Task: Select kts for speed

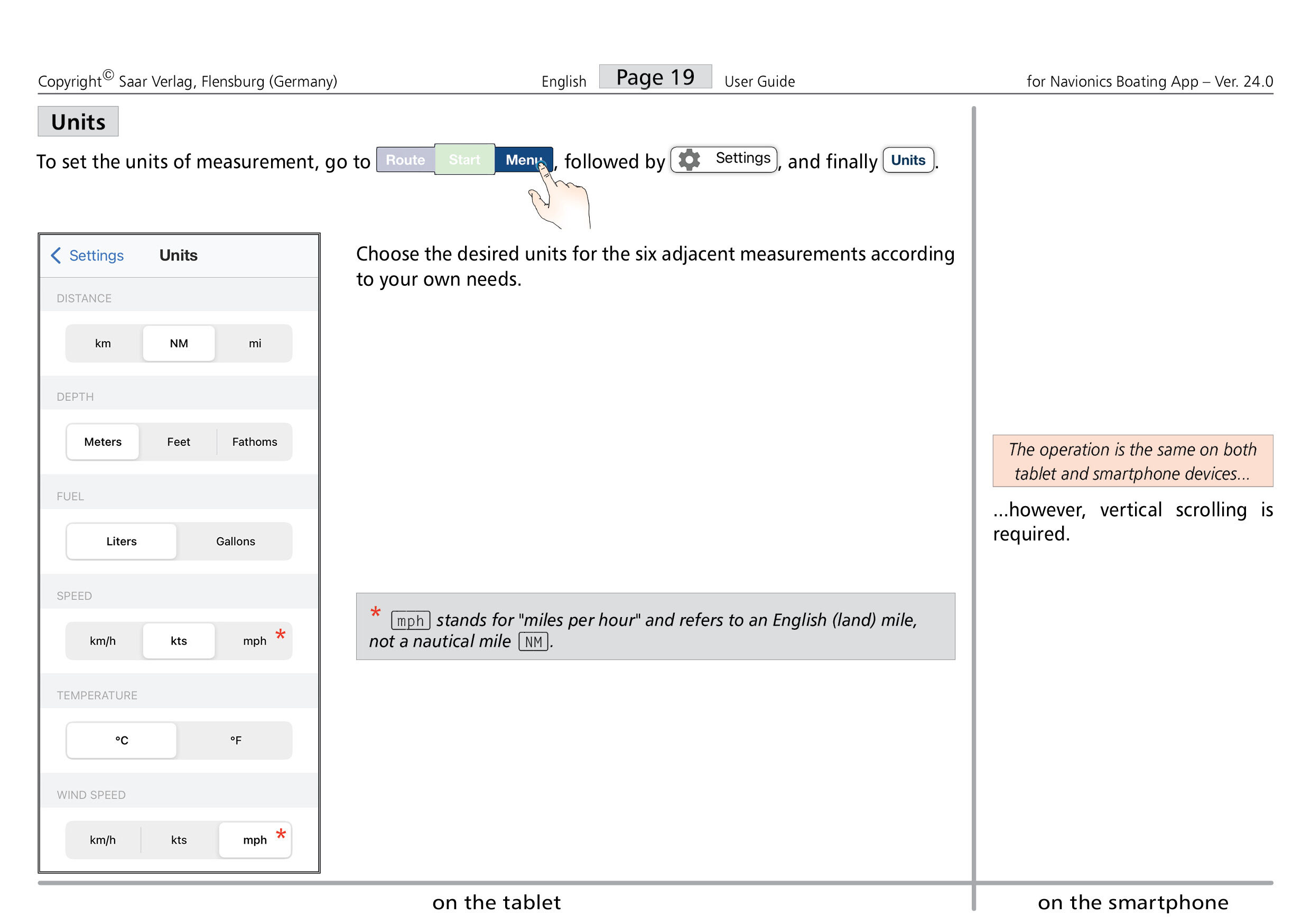Action: (x=179, y=640)
